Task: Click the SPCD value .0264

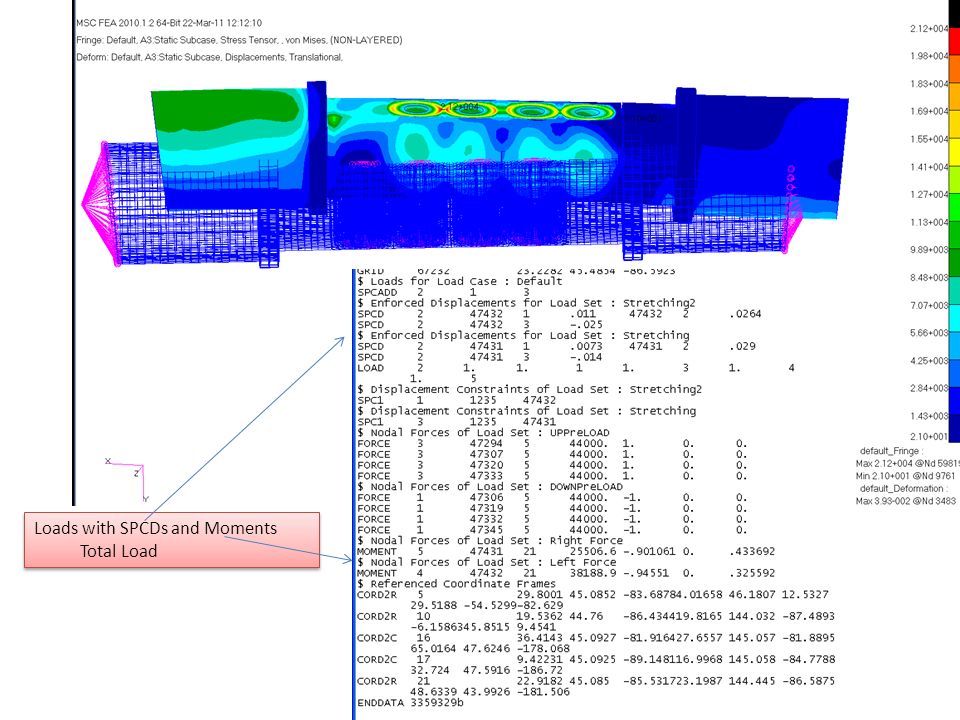Action: point(745,314)
